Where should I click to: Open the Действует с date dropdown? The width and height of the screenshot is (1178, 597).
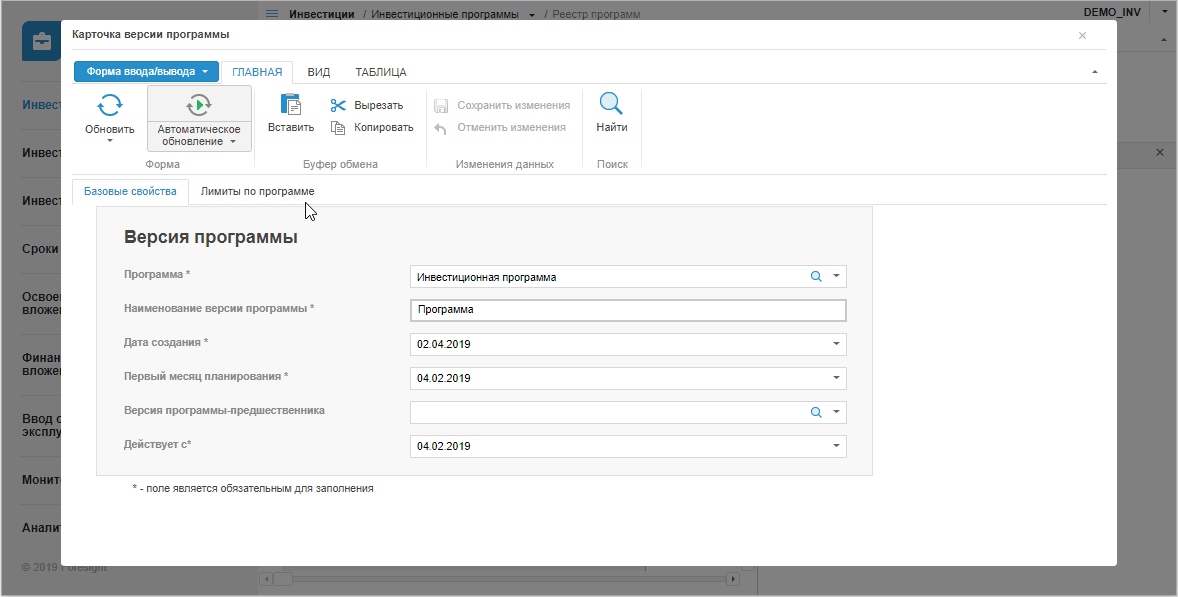pos(836,446)
